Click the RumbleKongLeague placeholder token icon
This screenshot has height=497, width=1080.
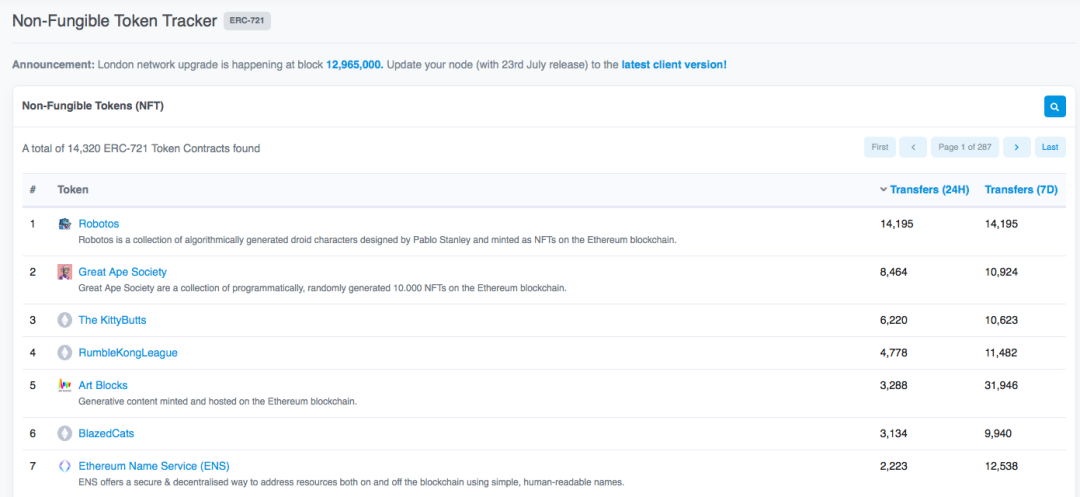65,352
